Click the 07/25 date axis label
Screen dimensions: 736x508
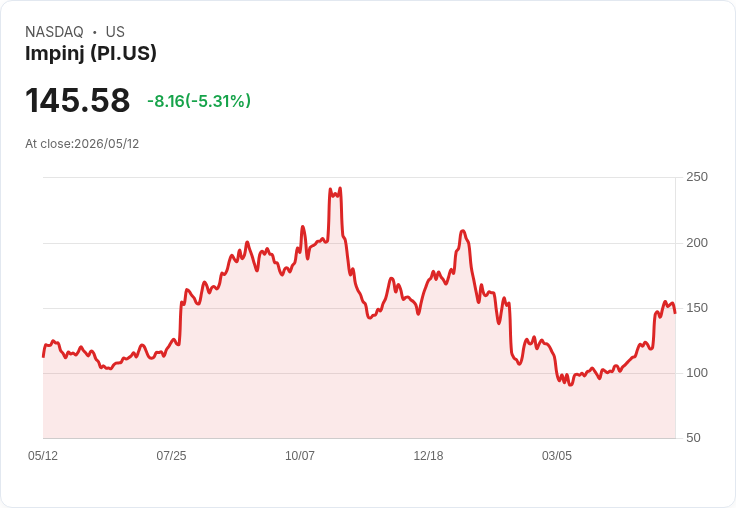click(171, 455)
